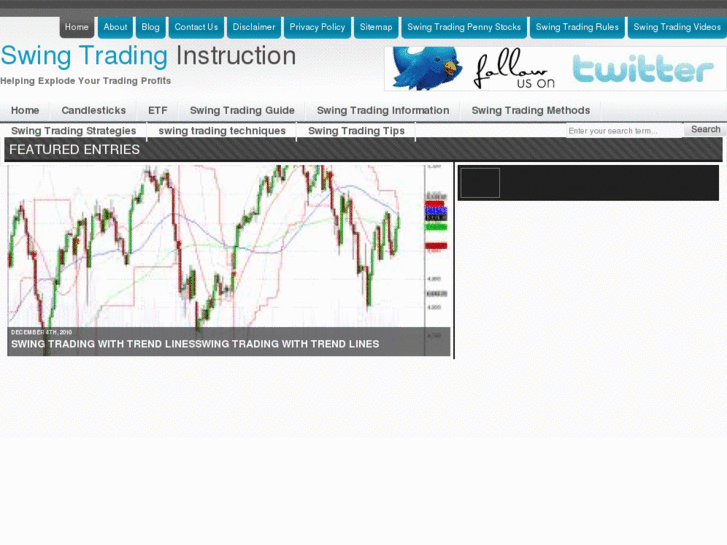Open Swing Trading Tips category
This screenshot has width=727, height=545.
tap(356, 131)
